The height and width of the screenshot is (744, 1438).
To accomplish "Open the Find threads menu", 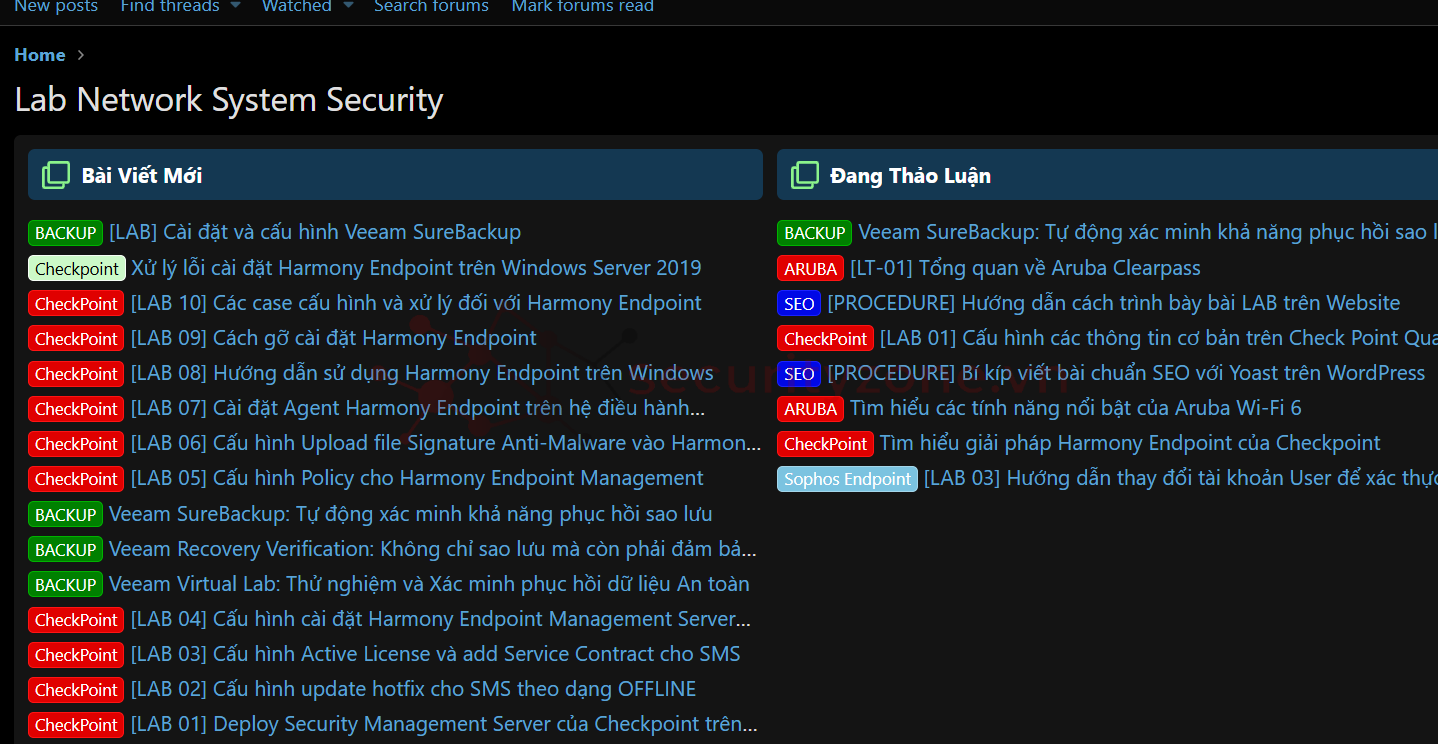I will click(x=170, y=6).
